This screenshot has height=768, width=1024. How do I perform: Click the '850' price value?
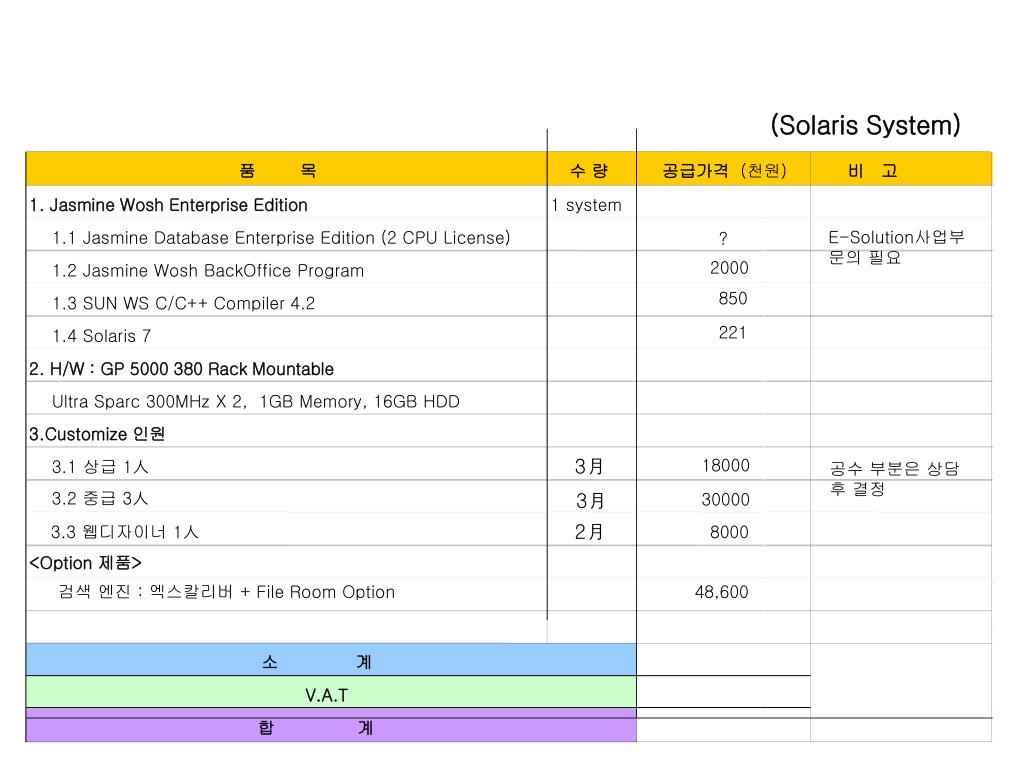[733, 298]
